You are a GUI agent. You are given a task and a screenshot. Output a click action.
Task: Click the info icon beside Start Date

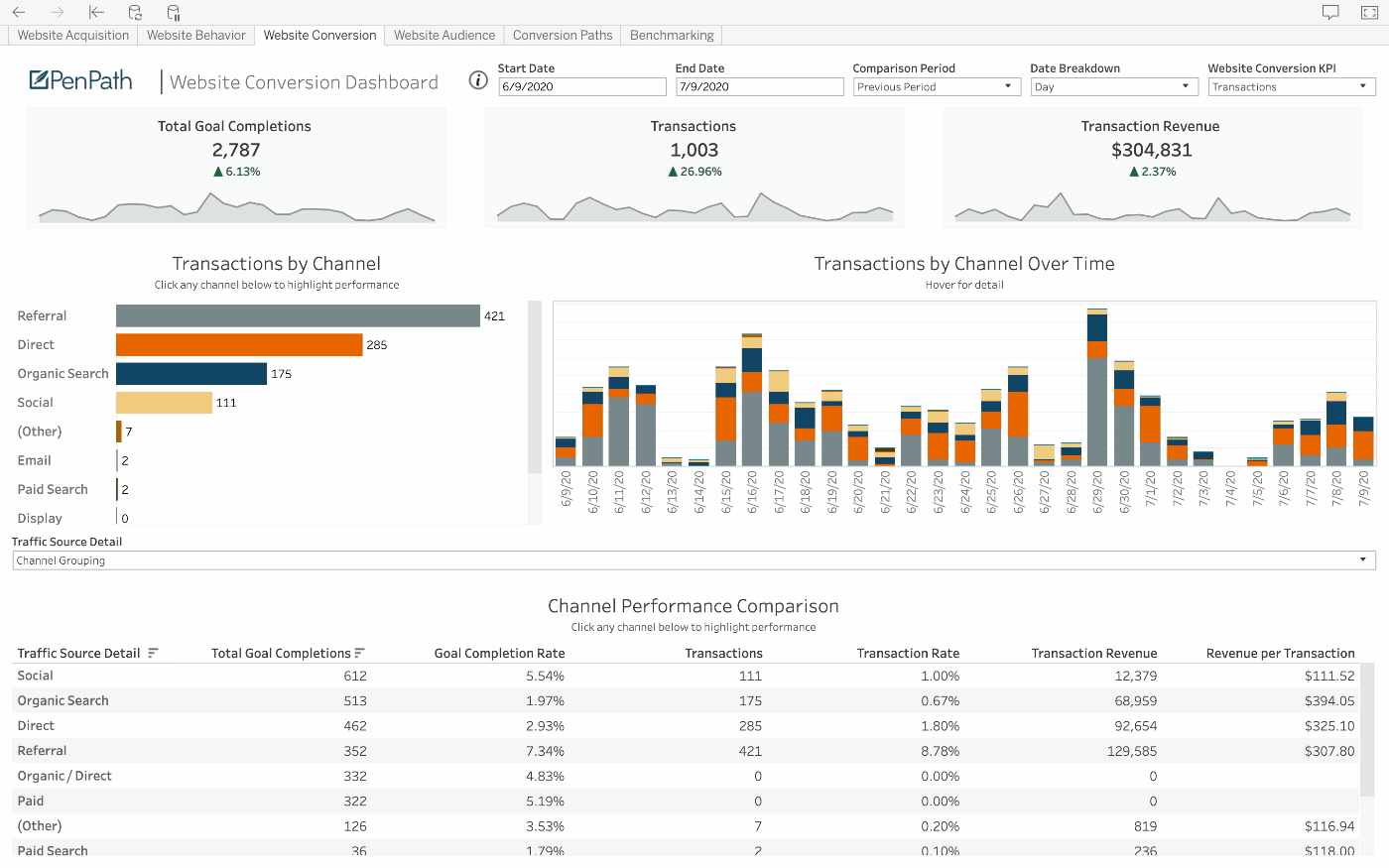[478, 81]
